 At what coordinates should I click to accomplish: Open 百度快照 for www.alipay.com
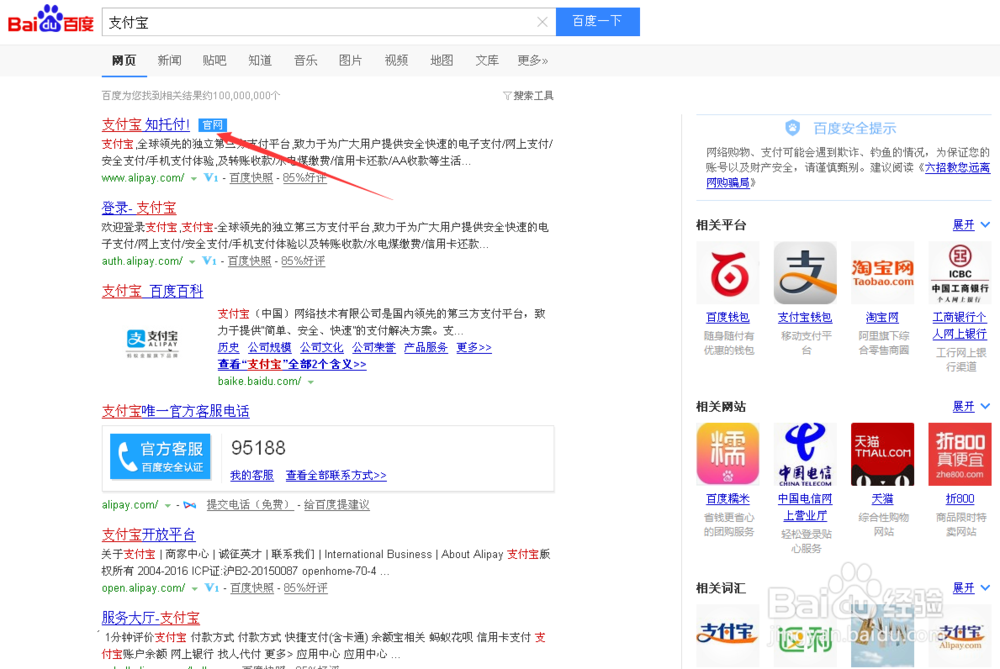click(251, 178)
